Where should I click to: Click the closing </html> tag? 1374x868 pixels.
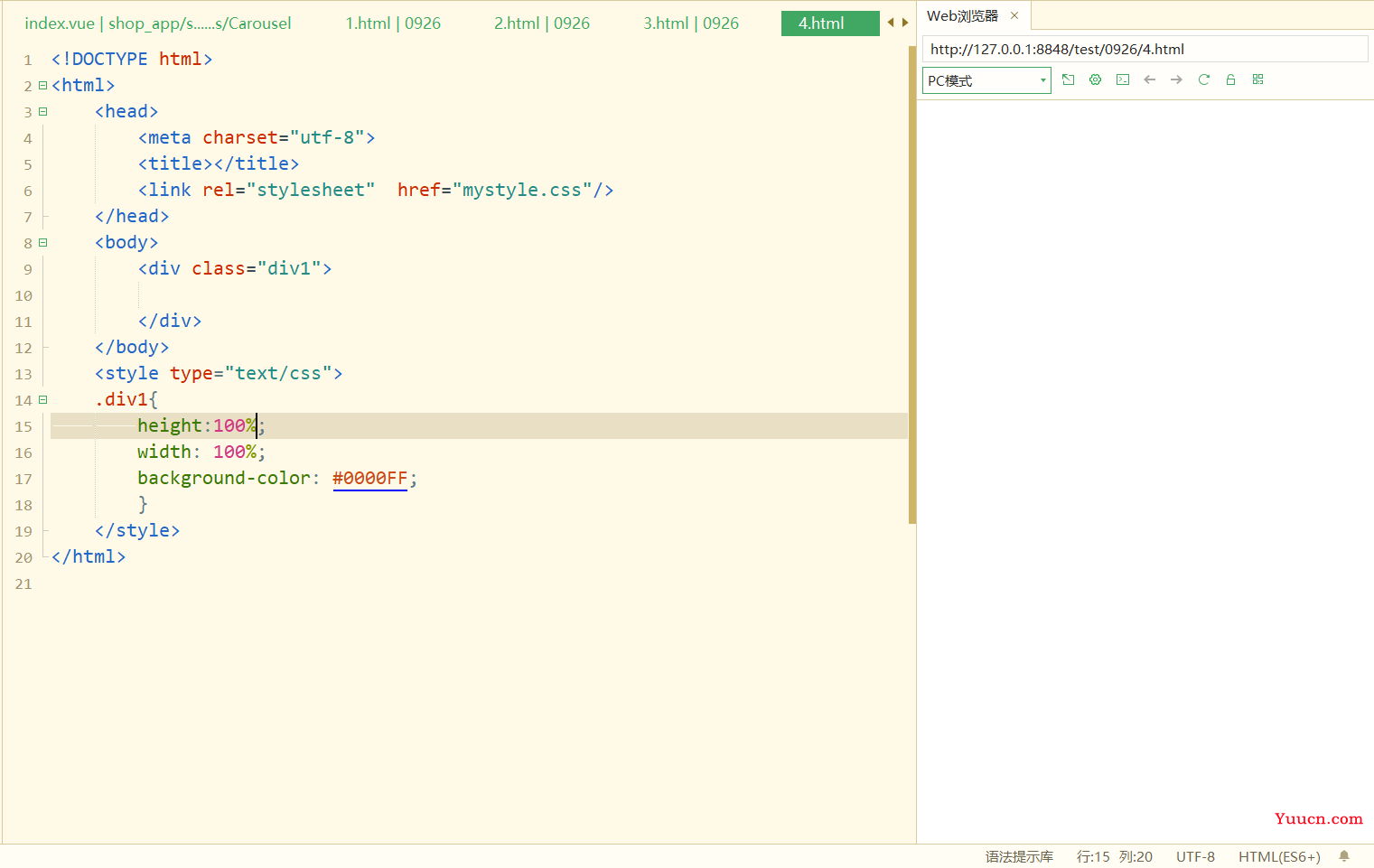pos(89,556)
